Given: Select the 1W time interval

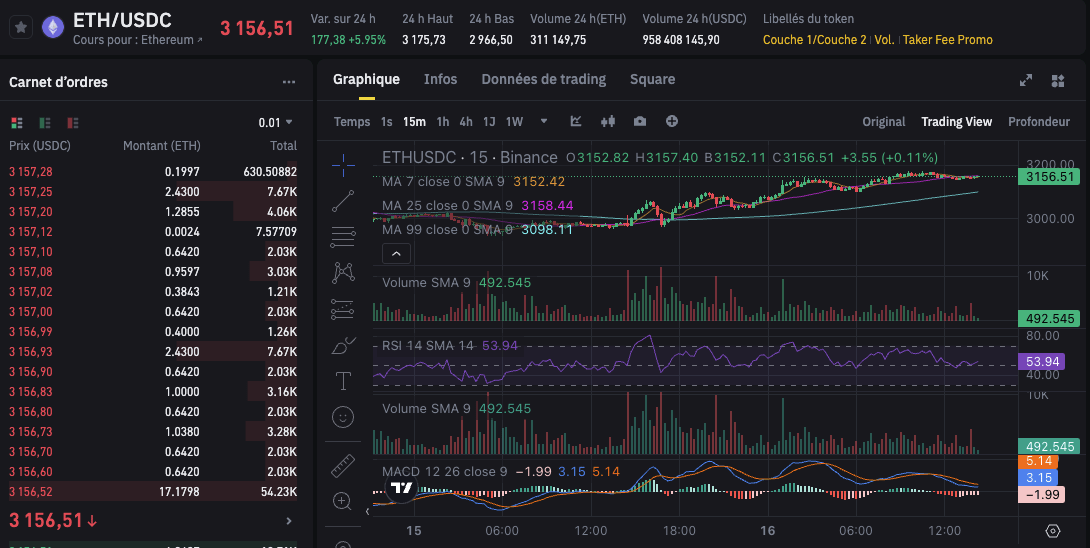Looking at the screenshot, I should coord(514,122).
